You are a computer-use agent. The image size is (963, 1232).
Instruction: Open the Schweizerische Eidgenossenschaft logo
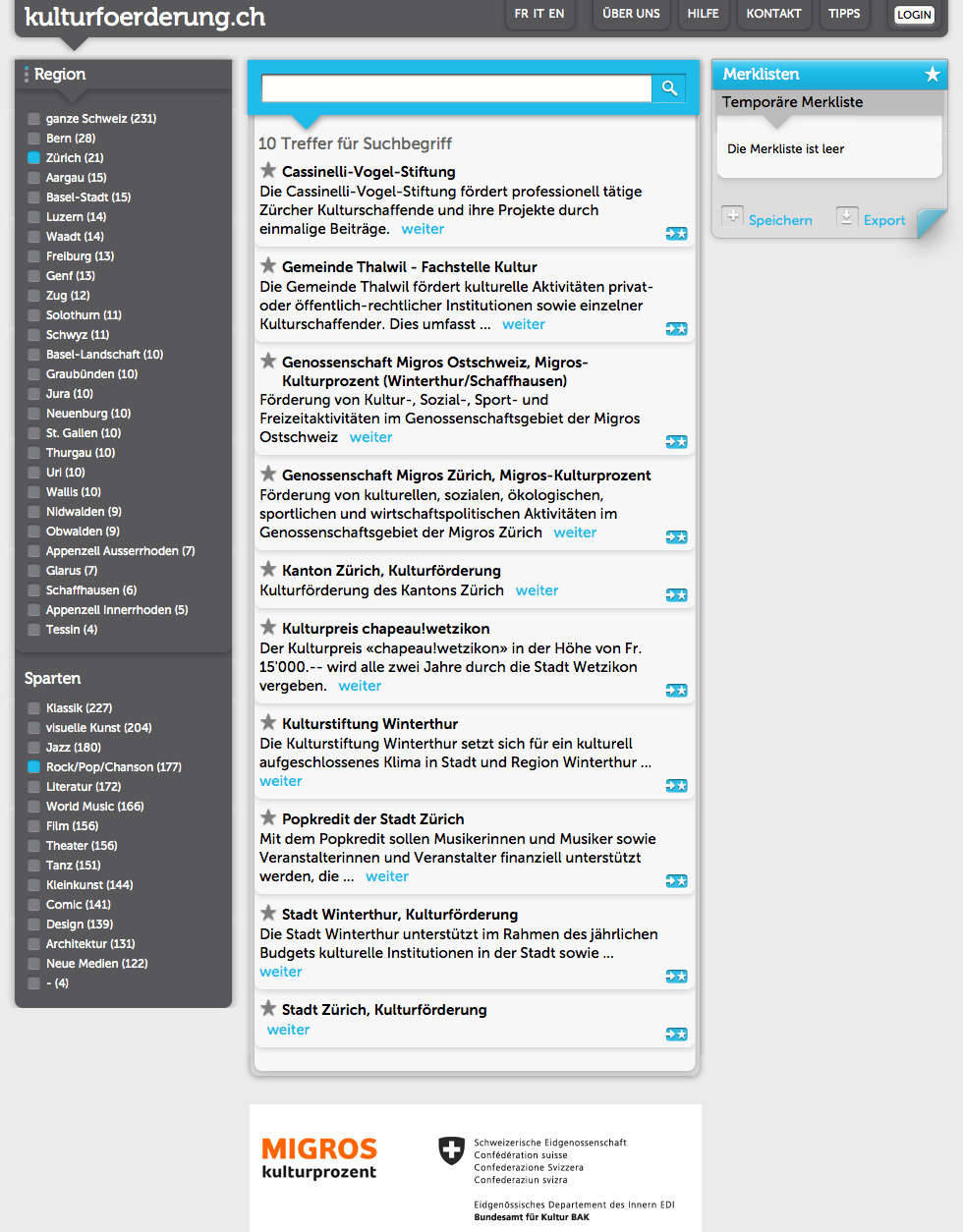[556, 1179]
